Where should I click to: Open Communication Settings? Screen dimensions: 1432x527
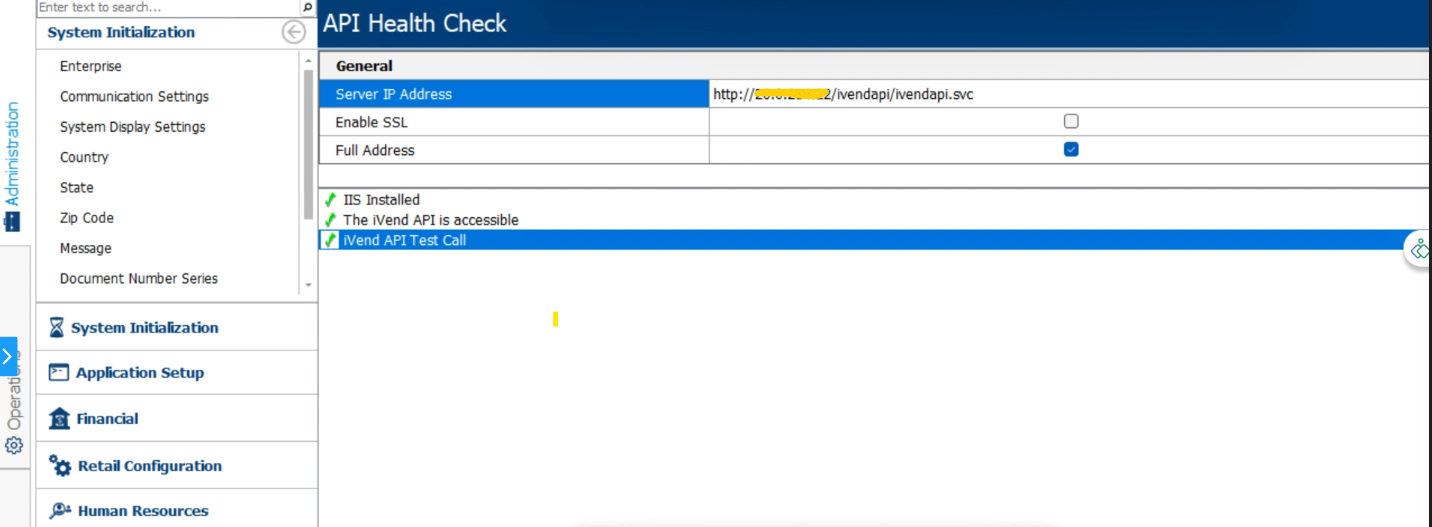(134, 97)
